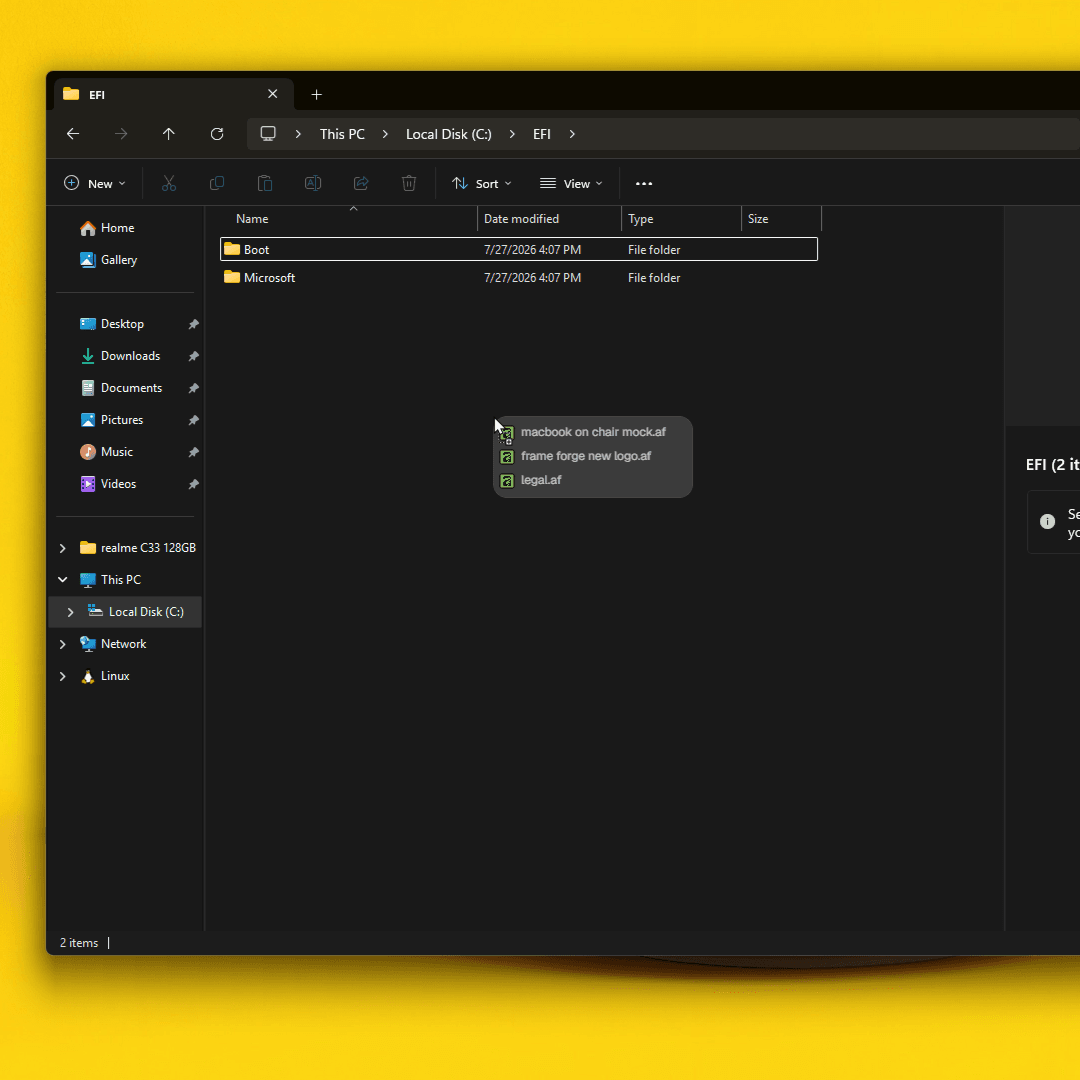Click the pin icon beside Downloads
Image resolution: width=1080 pixels, height=1080 pixels.
click(x=194, y=356)
